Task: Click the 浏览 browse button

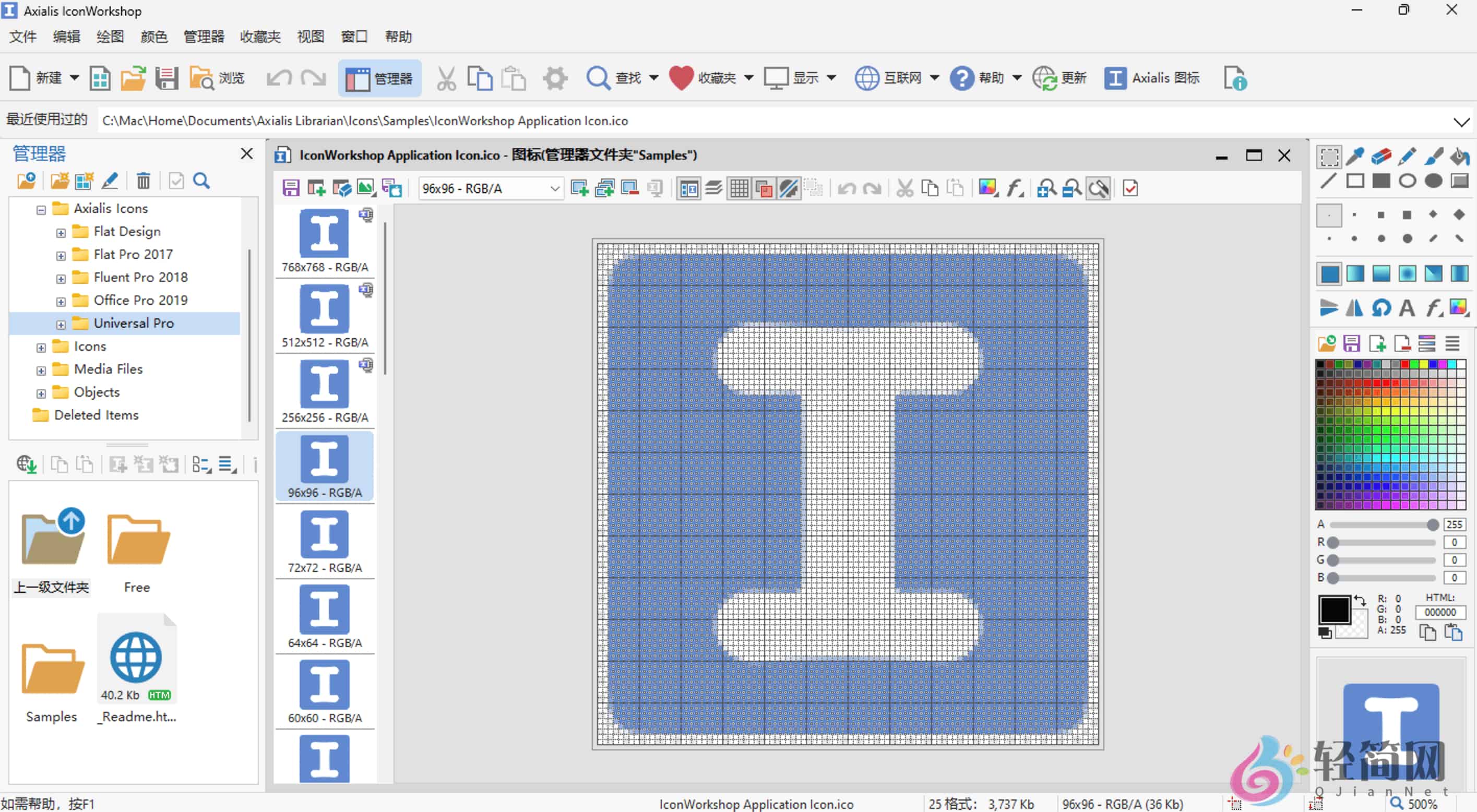Action: tap(217, 78)
